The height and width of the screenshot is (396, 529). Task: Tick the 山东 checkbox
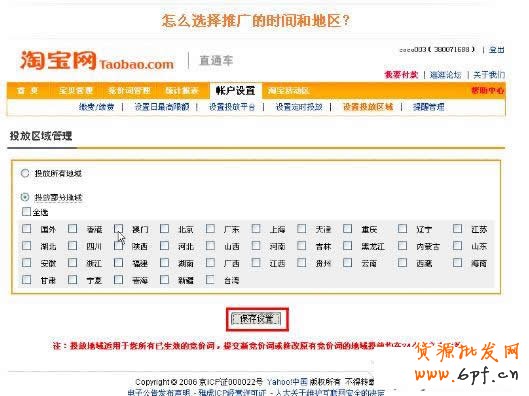tap(457, 246)
